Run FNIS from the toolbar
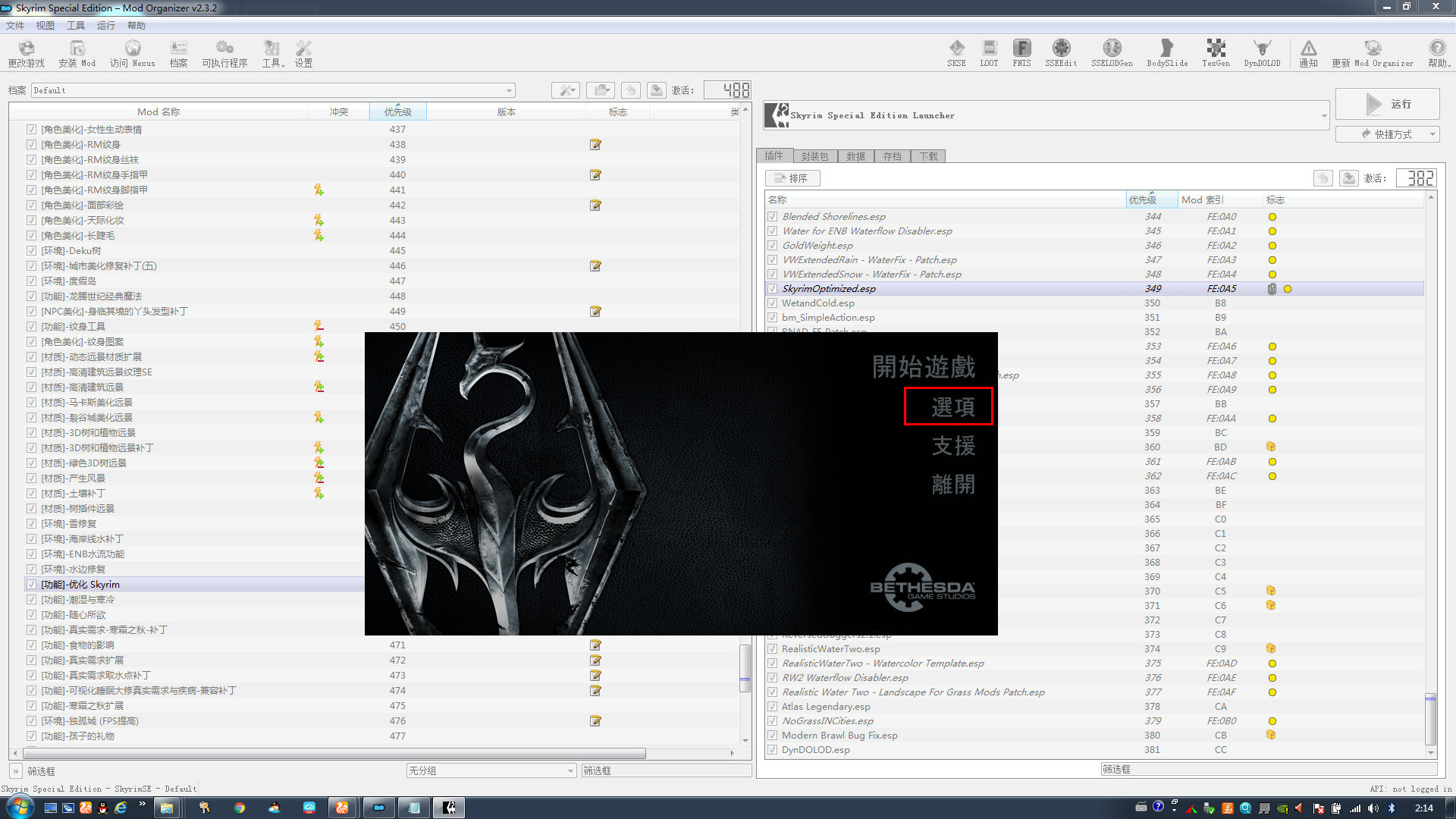This screenshot has height=819, width=1456. pos(1021,52)
